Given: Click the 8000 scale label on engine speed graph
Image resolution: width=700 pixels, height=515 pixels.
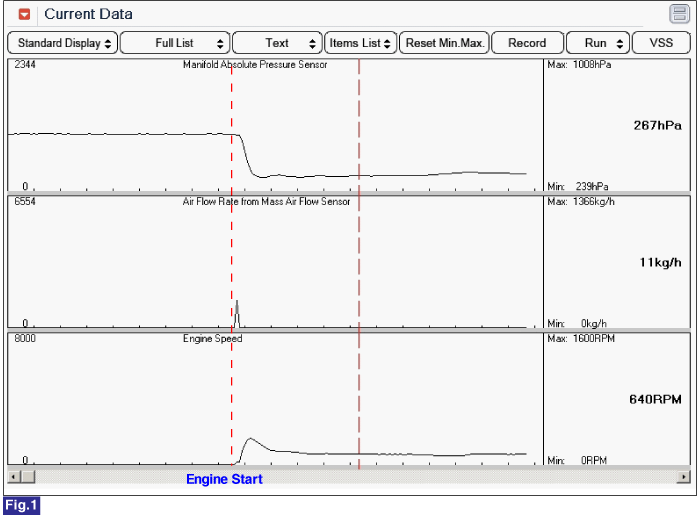Looking at the screenshot, I should click(25, 339).
